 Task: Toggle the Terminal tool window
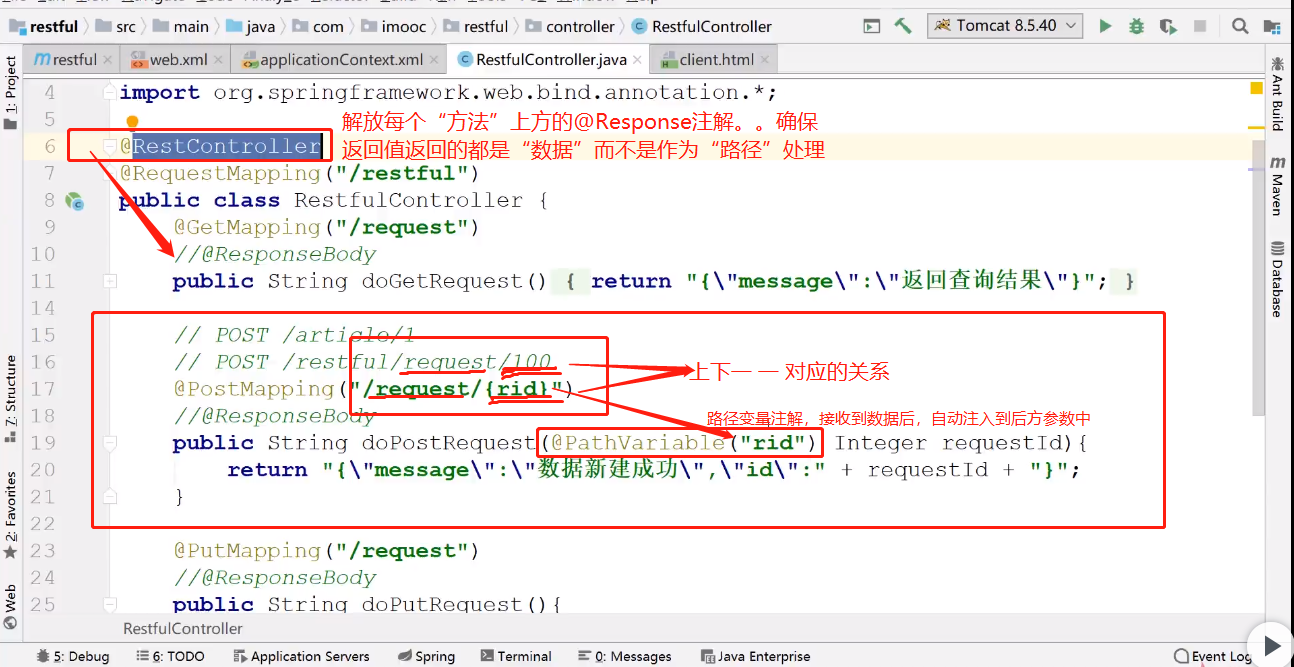click(516, 656)
